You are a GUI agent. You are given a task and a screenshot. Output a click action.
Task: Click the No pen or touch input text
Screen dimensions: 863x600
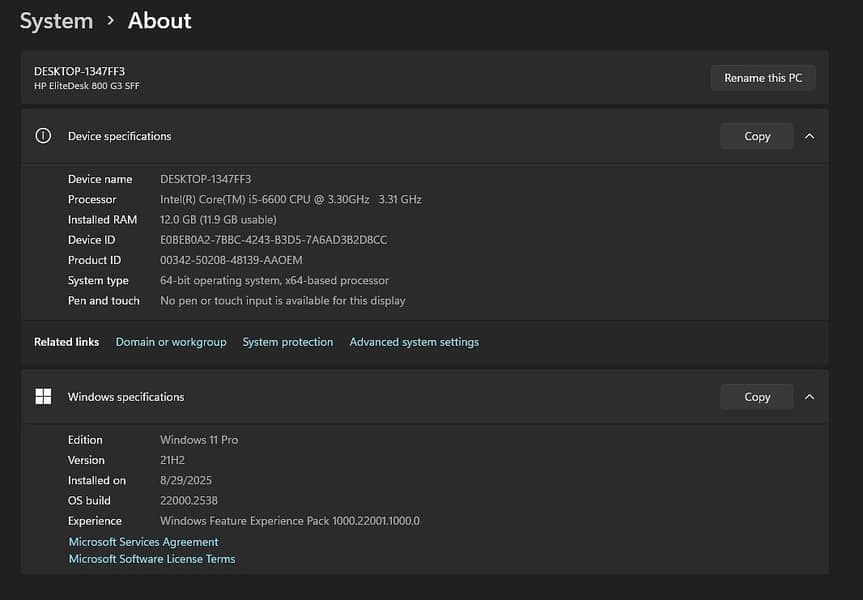click(282, 301)
